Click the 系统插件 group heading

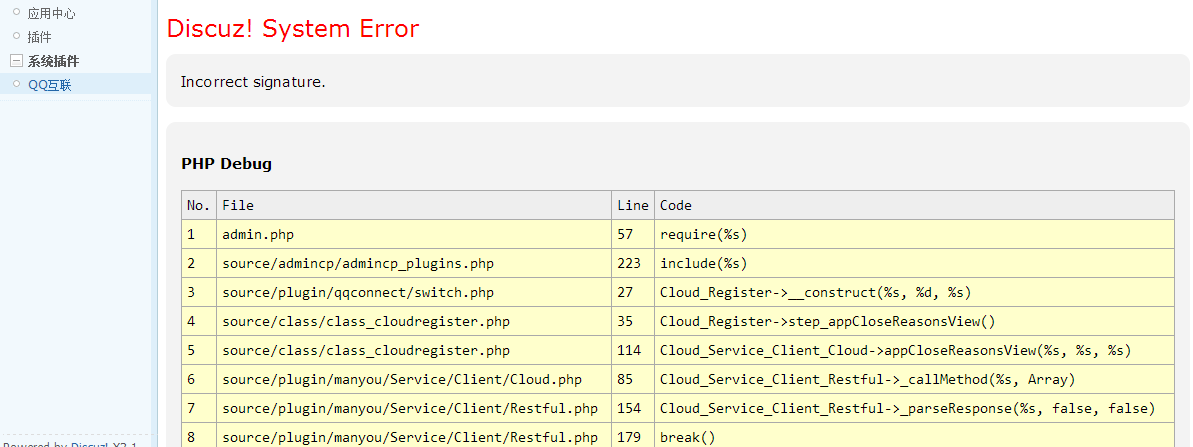[x=53, y=61]
